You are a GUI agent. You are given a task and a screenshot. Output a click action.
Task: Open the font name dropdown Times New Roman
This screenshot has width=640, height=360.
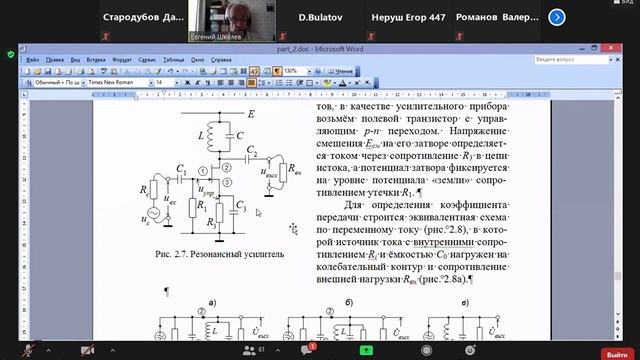pos(151,82)
